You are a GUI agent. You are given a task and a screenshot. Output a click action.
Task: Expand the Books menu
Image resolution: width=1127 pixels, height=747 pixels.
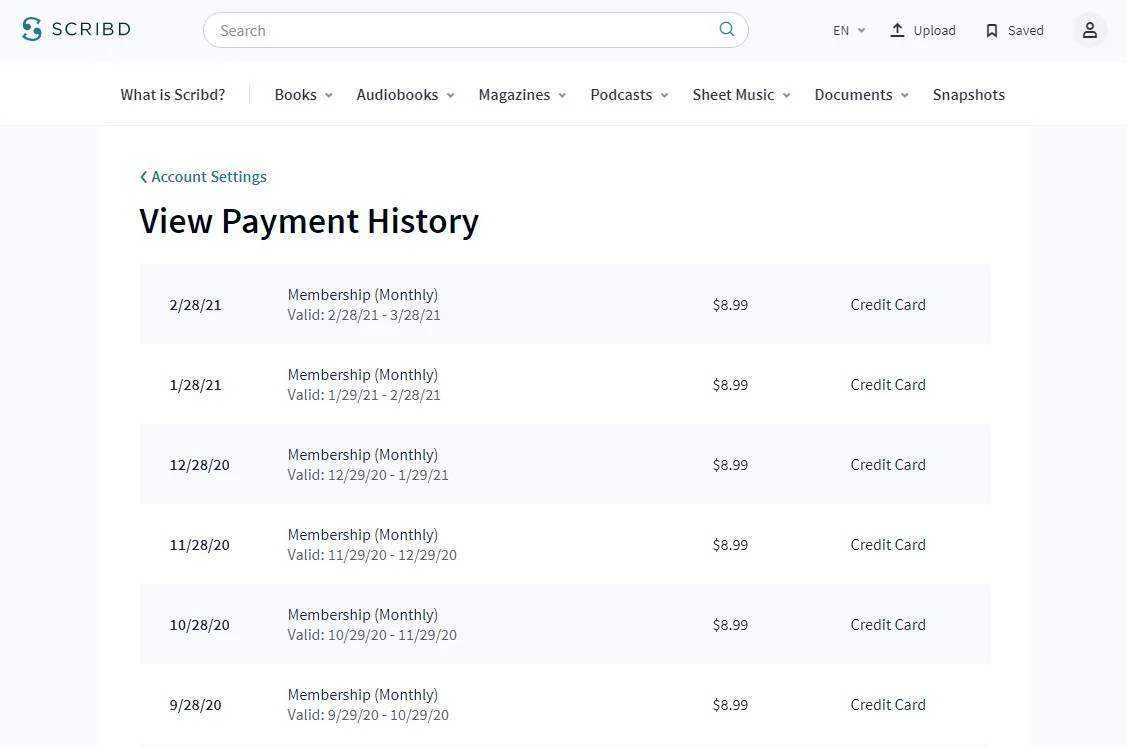(303, 95)
